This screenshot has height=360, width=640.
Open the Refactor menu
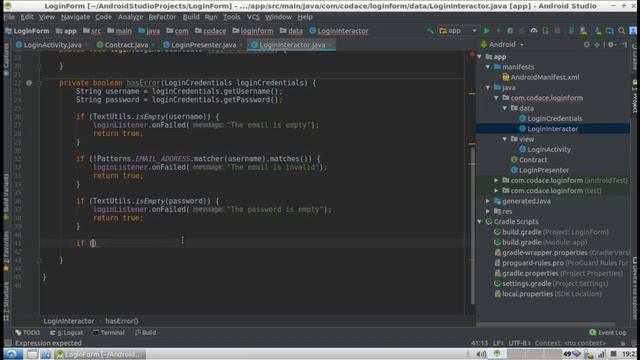tap(162, 17)
